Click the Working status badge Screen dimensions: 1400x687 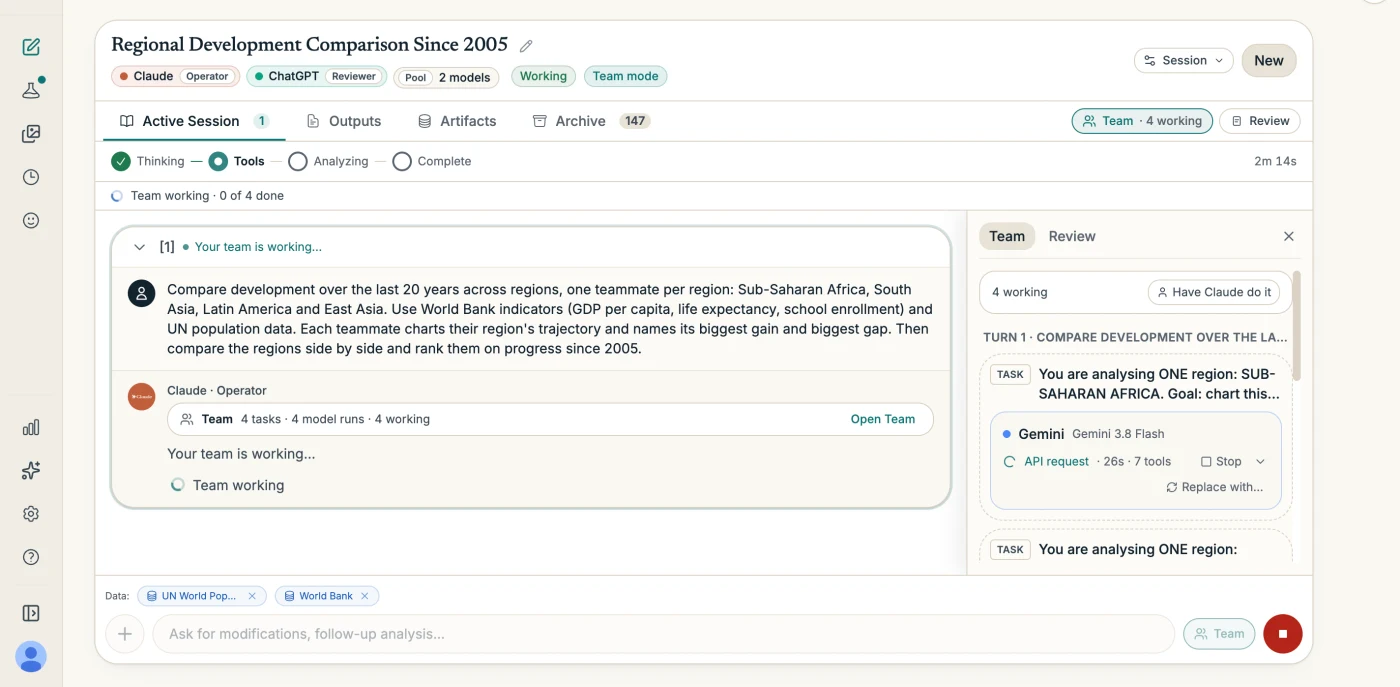tap(543, 76)
